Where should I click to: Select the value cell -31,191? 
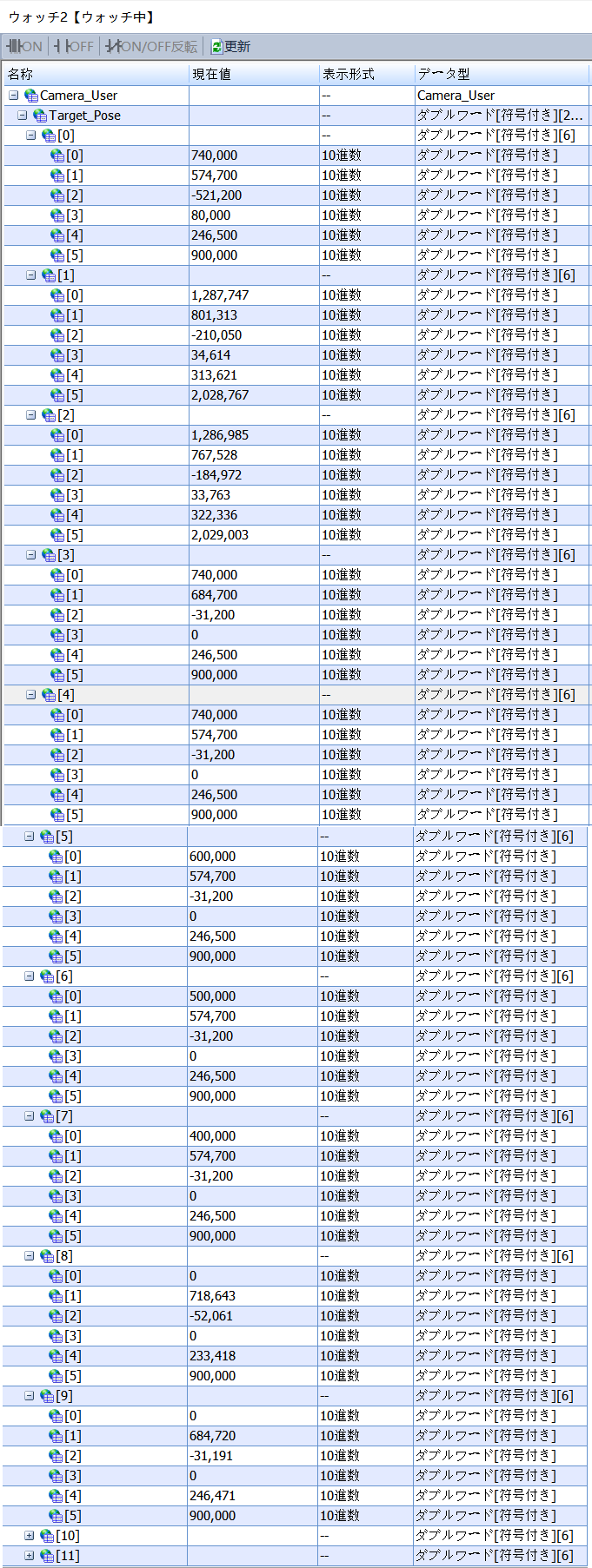pos(252,1456)
